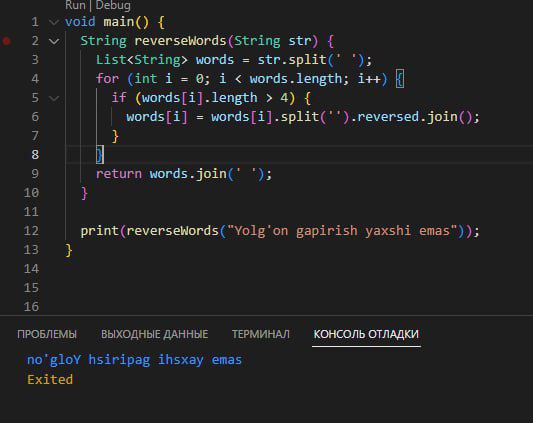Viewport: 533px width, 423px height.
Task: Click the reversed property on line 6
Action: click(388, 117)
